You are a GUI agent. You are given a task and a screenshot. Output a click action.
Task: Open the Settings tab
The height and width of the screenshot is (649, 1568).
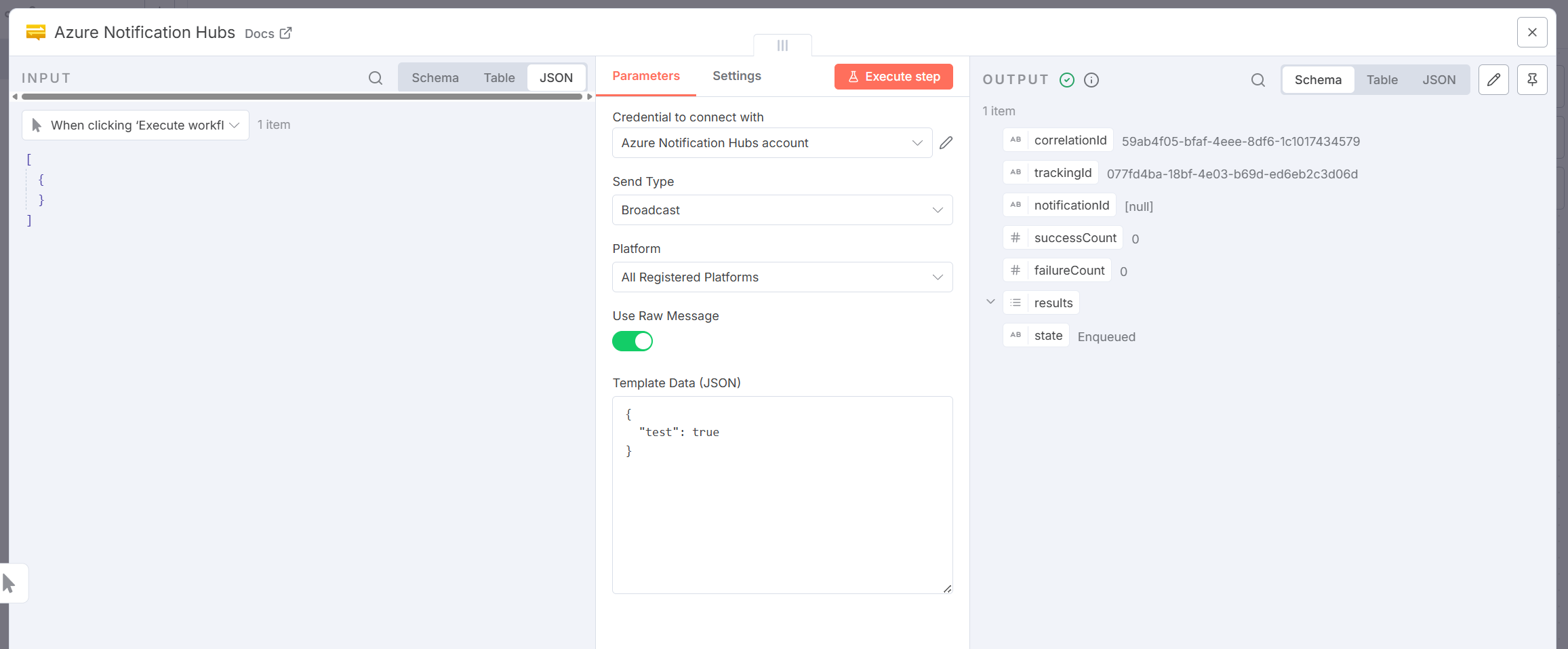click(x=736, y=76)
